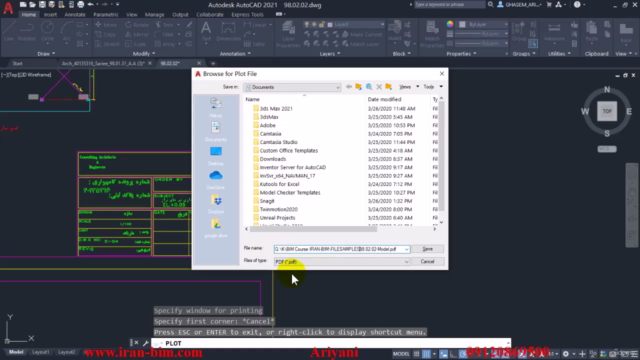Click the status bar settings gear
640x360 pixels.
pos(566,354)
